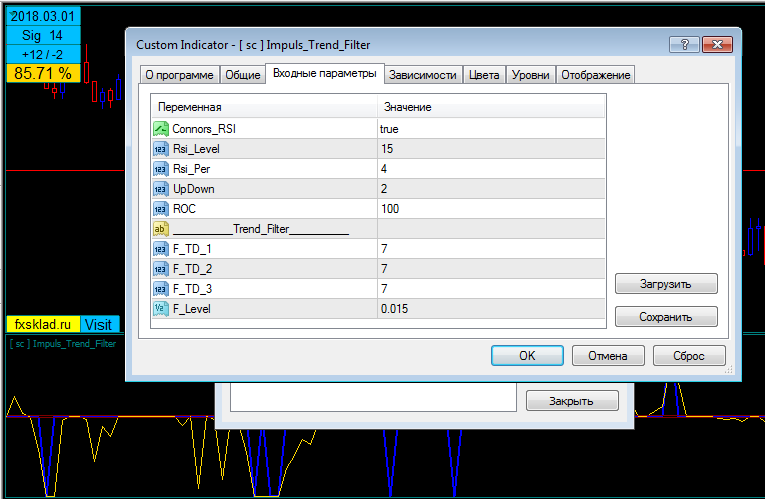765x499 pixels.
Task: Select the ROC value 100
Action: (491, 209)
